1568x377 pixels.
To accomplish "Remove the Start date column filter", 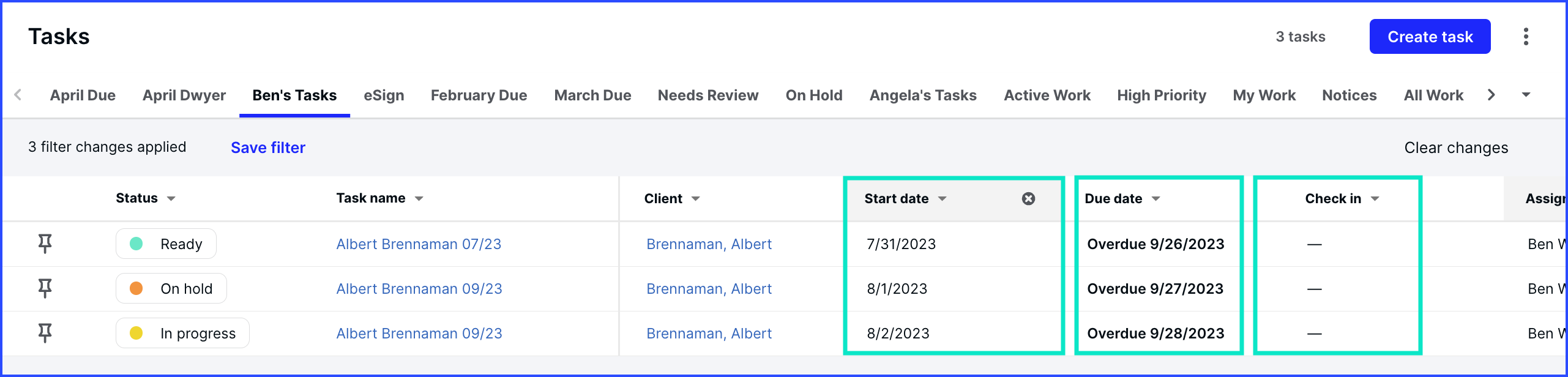I will pyautogui.click(x=1028, y=198).
